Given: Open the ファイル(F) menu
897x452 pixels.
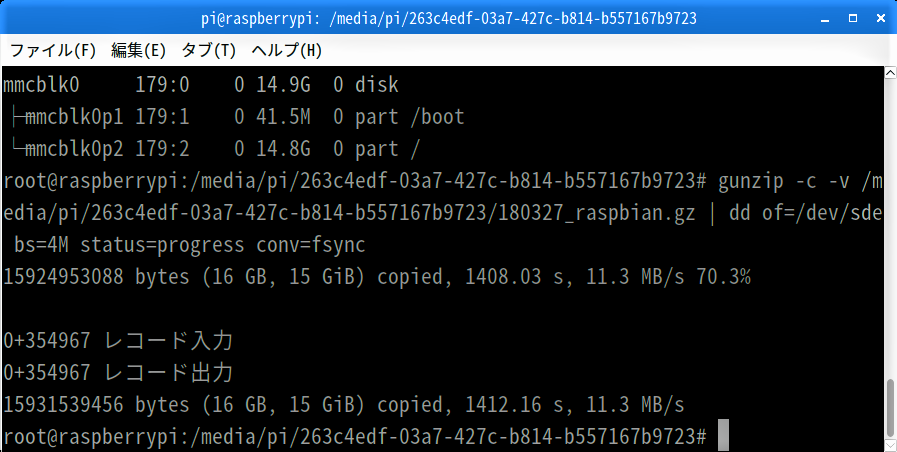Looking at the screenshot, I should pos(53,50).
